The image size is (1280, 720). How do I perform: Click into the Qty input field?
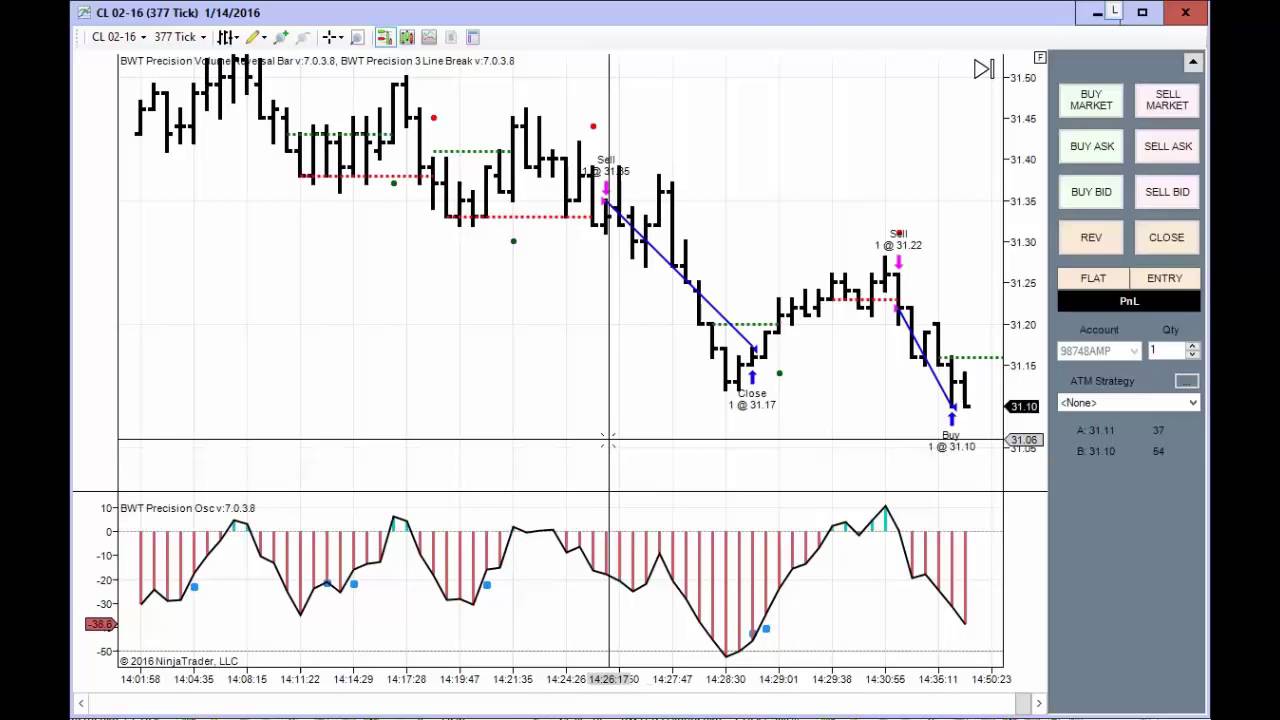[x=1166, y=351]
